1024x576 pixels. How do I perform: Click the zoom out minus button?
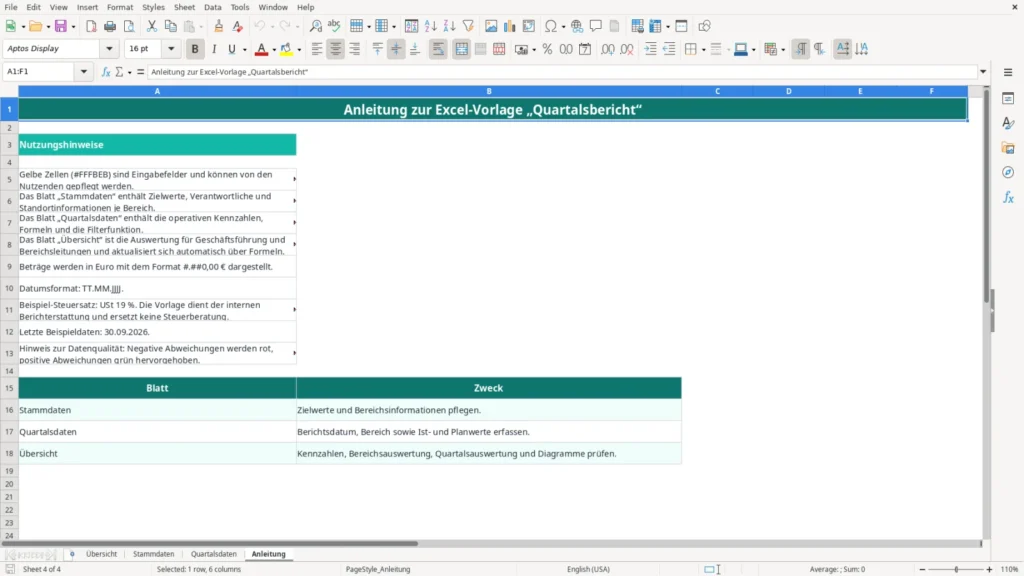pyautogui.click(x=922, y=569)
